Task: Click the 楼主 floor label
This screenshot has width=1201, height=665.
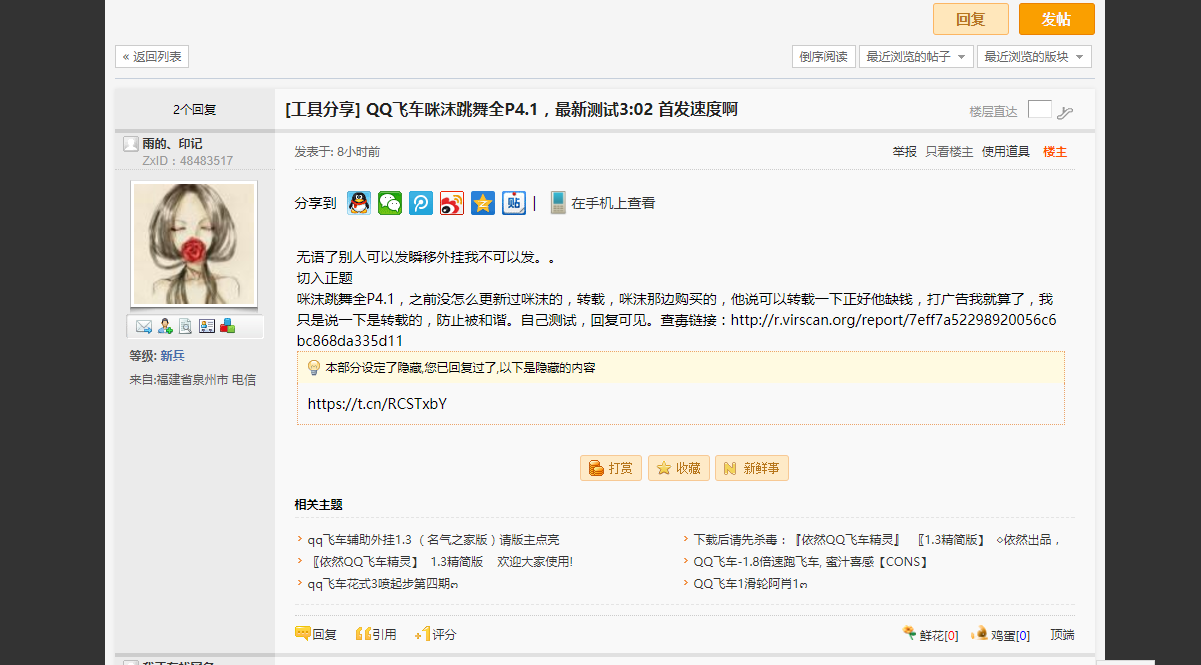Action: pos(1055,152)
